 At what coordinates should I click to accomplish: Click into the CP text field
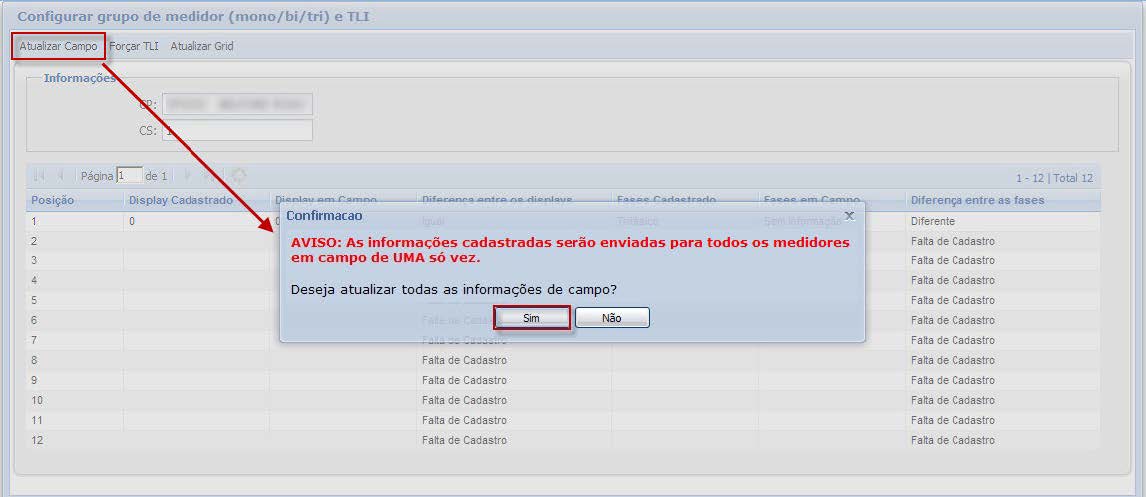click(x=236, y=104)
